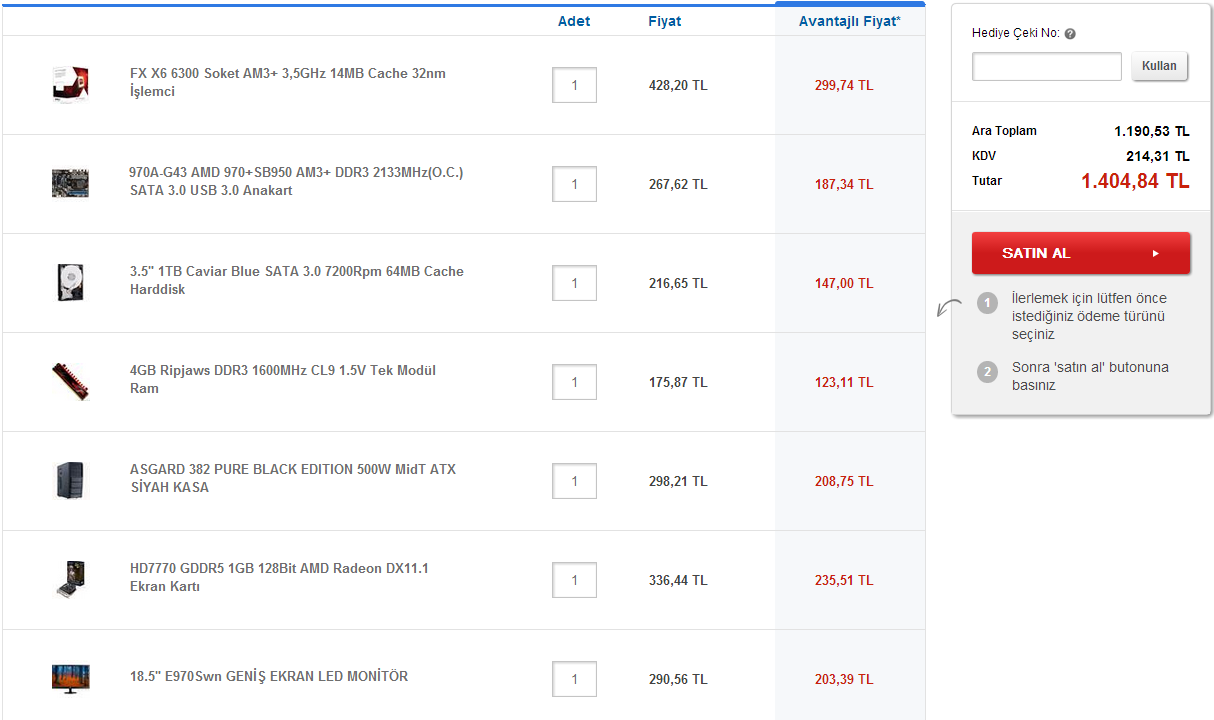Screen dimensions: 1214x720
Task: Click the FX X6 6300 processor thumbnail
Action: click(71, 84)
